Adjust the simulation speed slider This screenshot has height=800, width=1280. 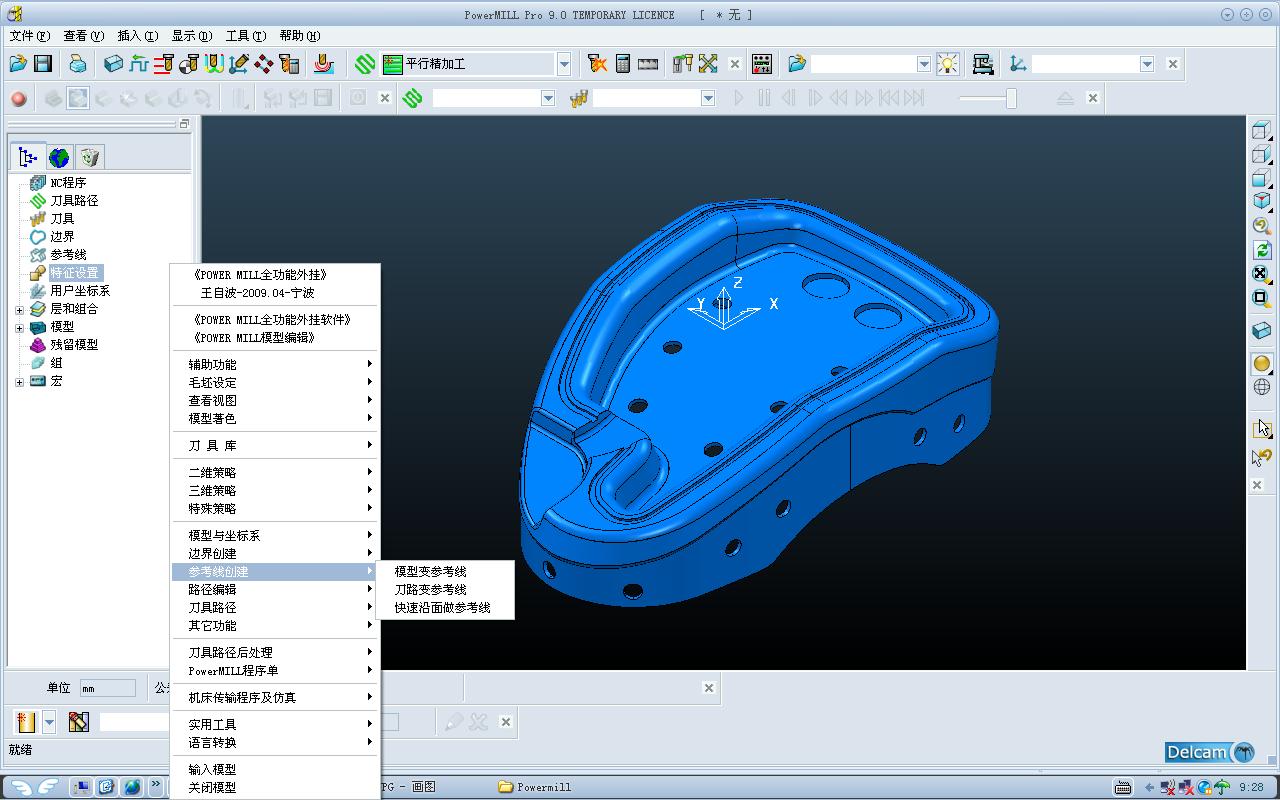[x=1011, y=98]
